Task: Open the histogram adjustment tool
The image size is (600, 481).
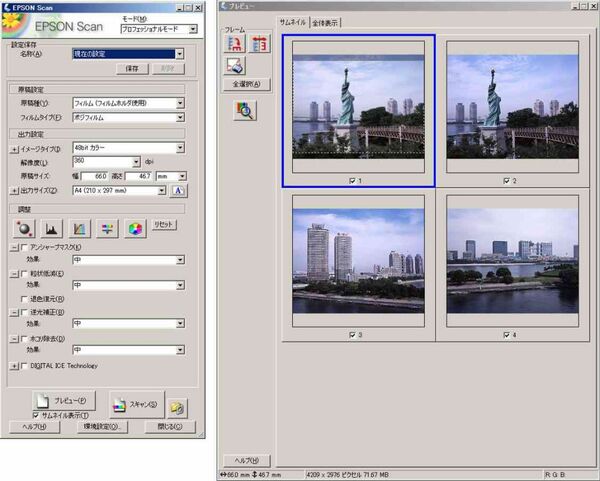Action: (52, 229)
